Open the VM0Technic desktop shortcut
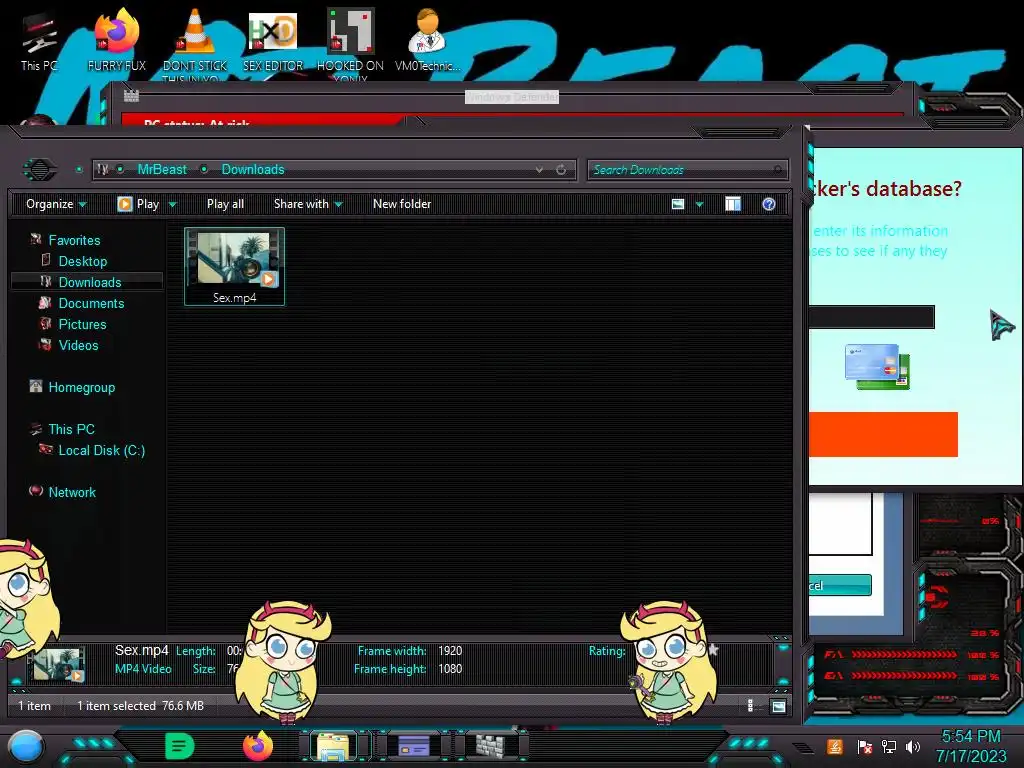This screenshot has width=1024, height=768. pyautogui.click(x=427, y=40)
